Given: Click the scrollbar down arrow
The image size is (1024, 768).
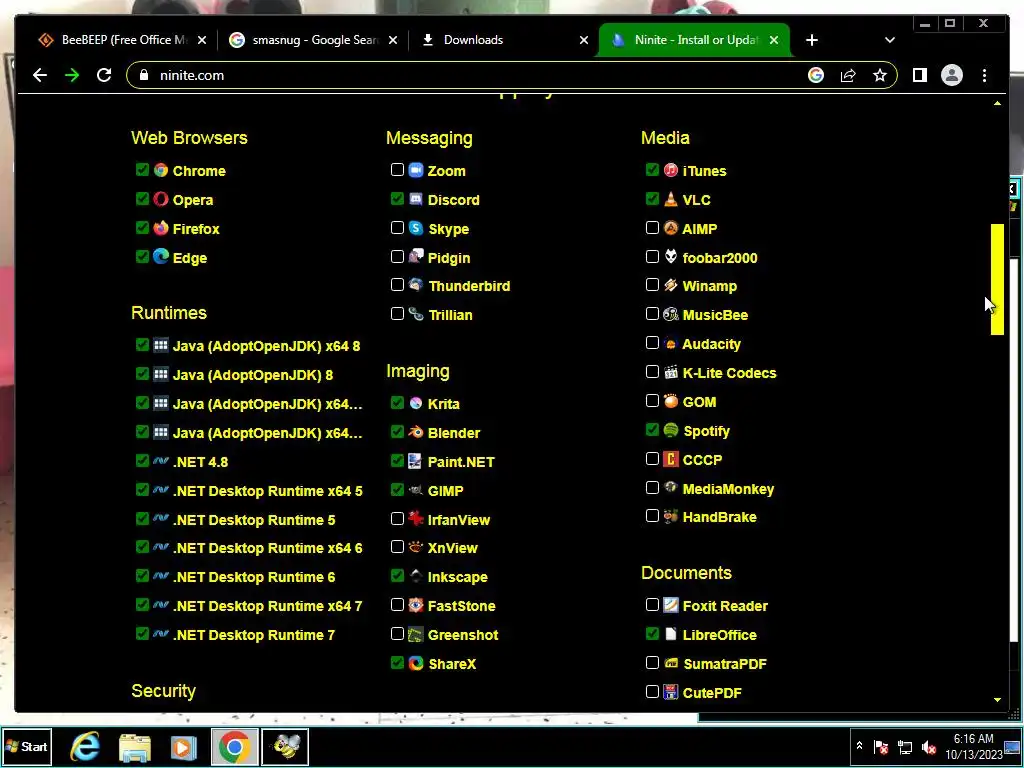Looking at the screenshot, I should [997, 699].
